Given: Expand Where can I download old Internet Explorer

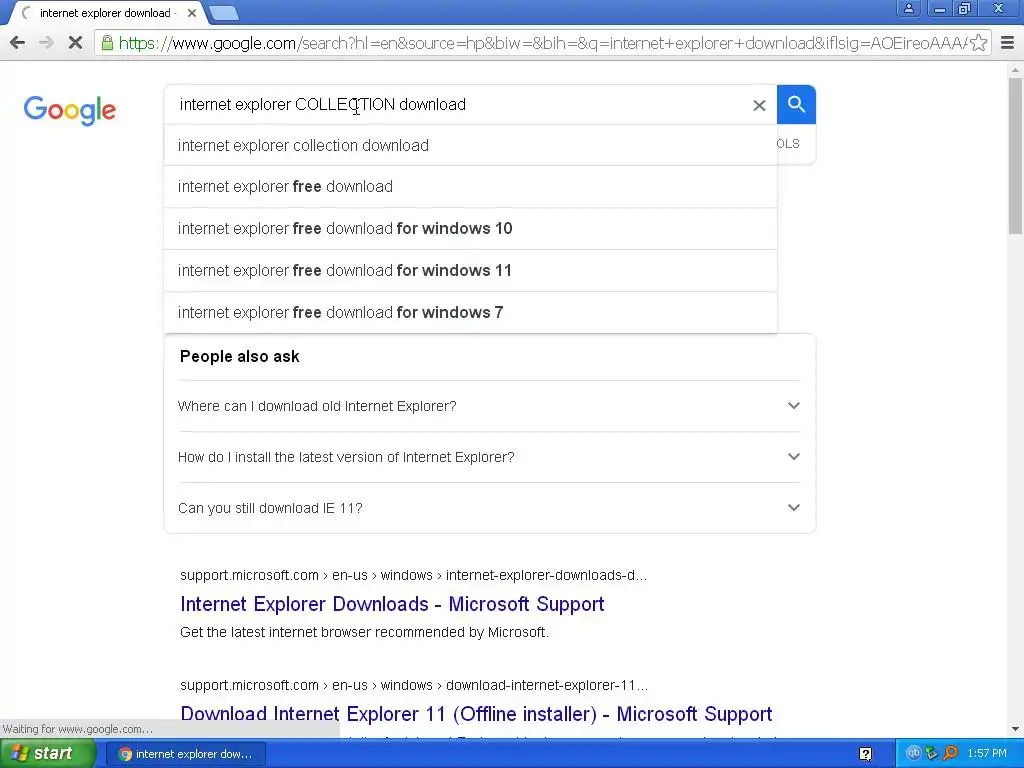Looking at the screenshot, I should (489, 406).
